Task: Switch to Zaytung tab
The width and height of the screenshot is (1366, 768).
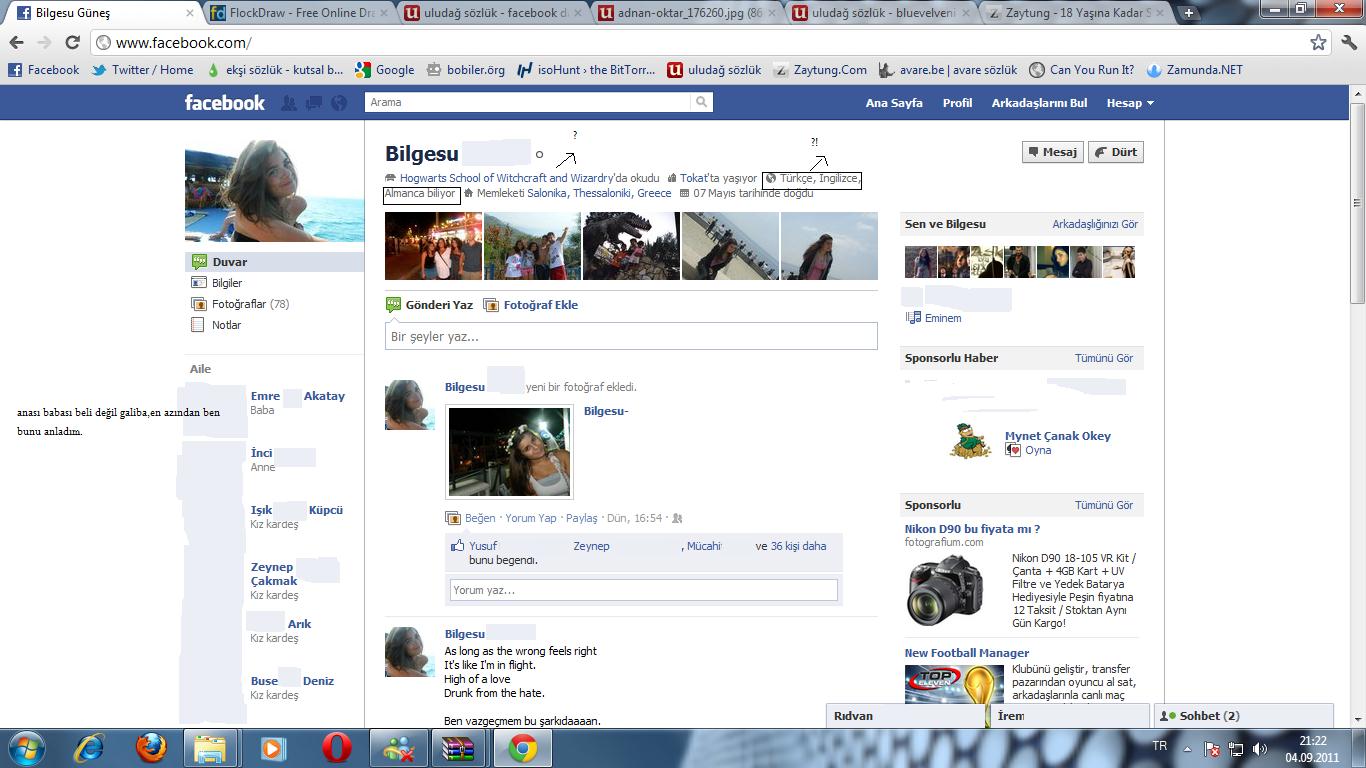Action: 1076,13
